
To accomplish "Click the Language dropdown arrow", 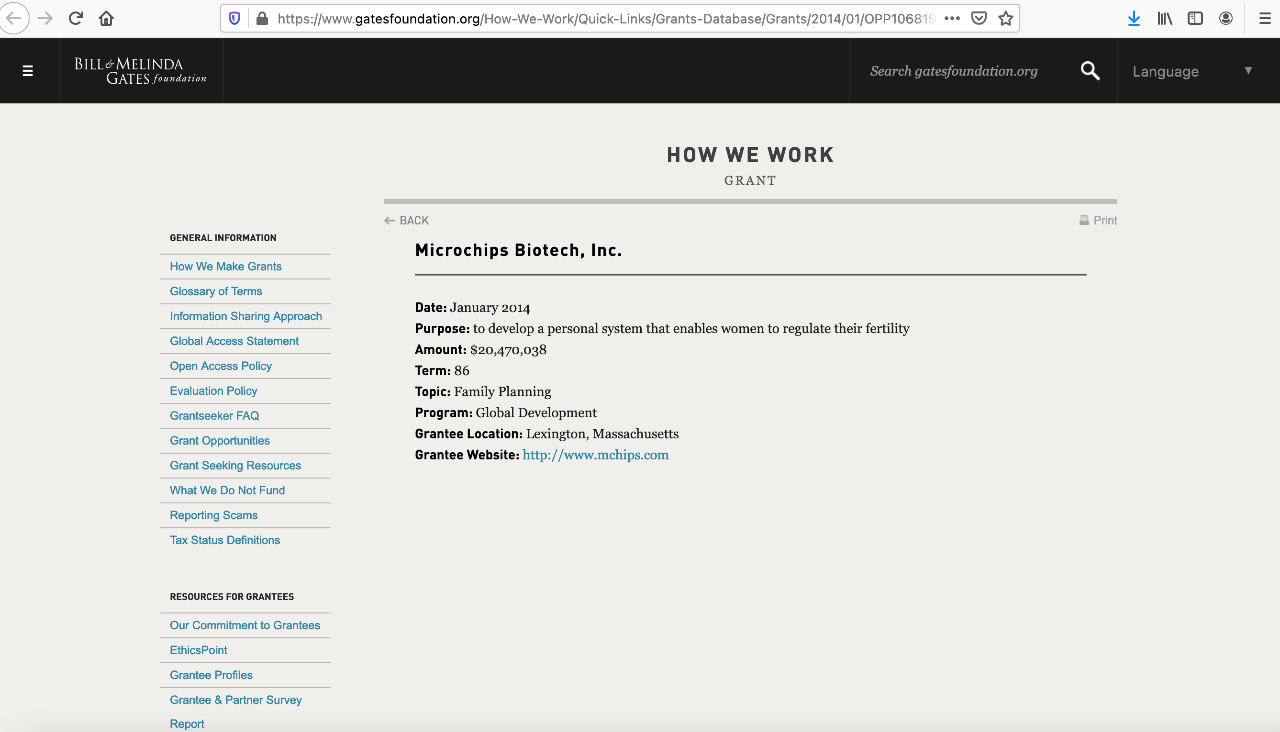I will coord(1248,70).
